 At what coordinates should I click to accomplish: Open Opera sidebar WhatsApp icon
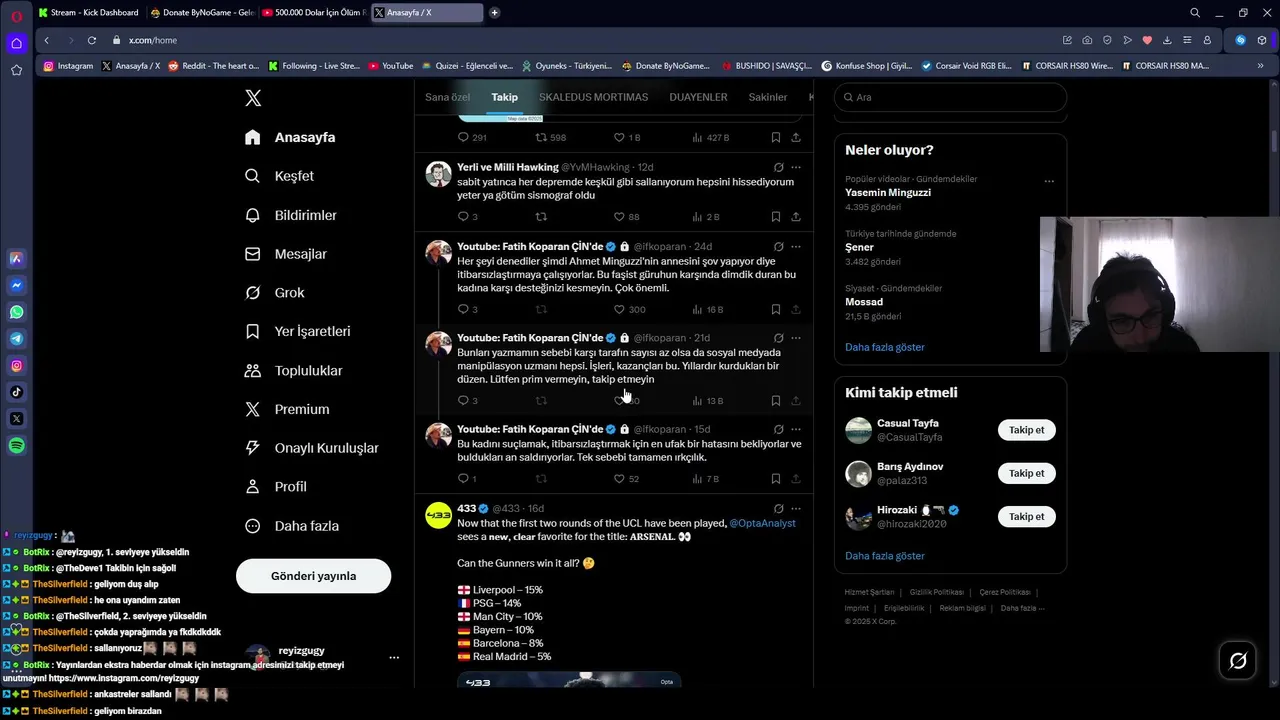pos(16,312)
